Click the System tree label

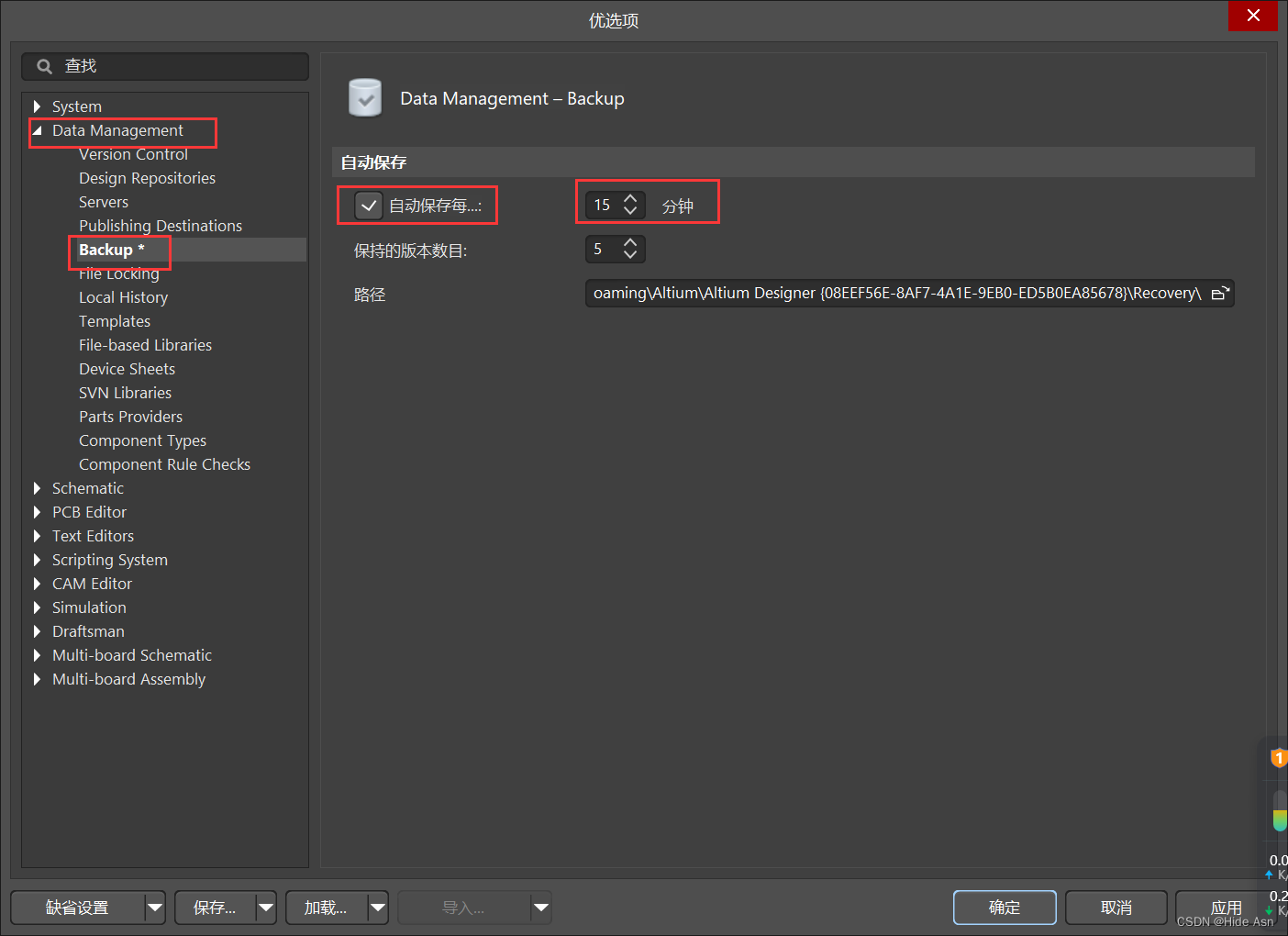(76, 106)
